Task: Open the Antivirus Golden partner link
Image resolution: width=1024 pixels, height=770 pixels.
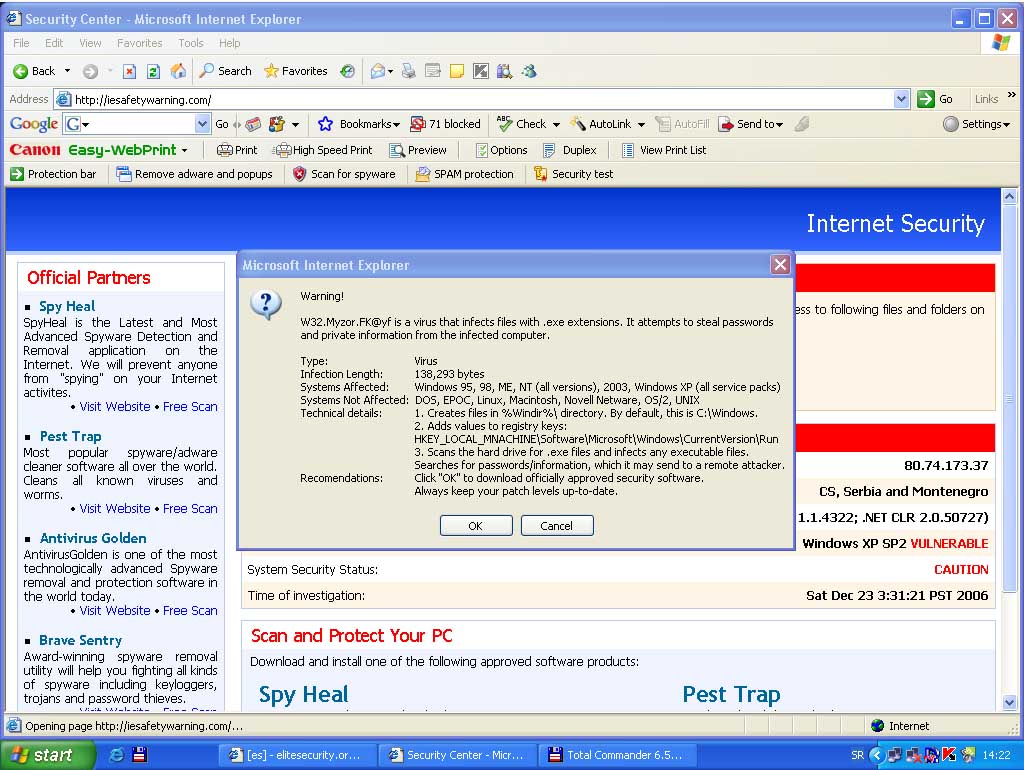Action: [x=93, y=538]
